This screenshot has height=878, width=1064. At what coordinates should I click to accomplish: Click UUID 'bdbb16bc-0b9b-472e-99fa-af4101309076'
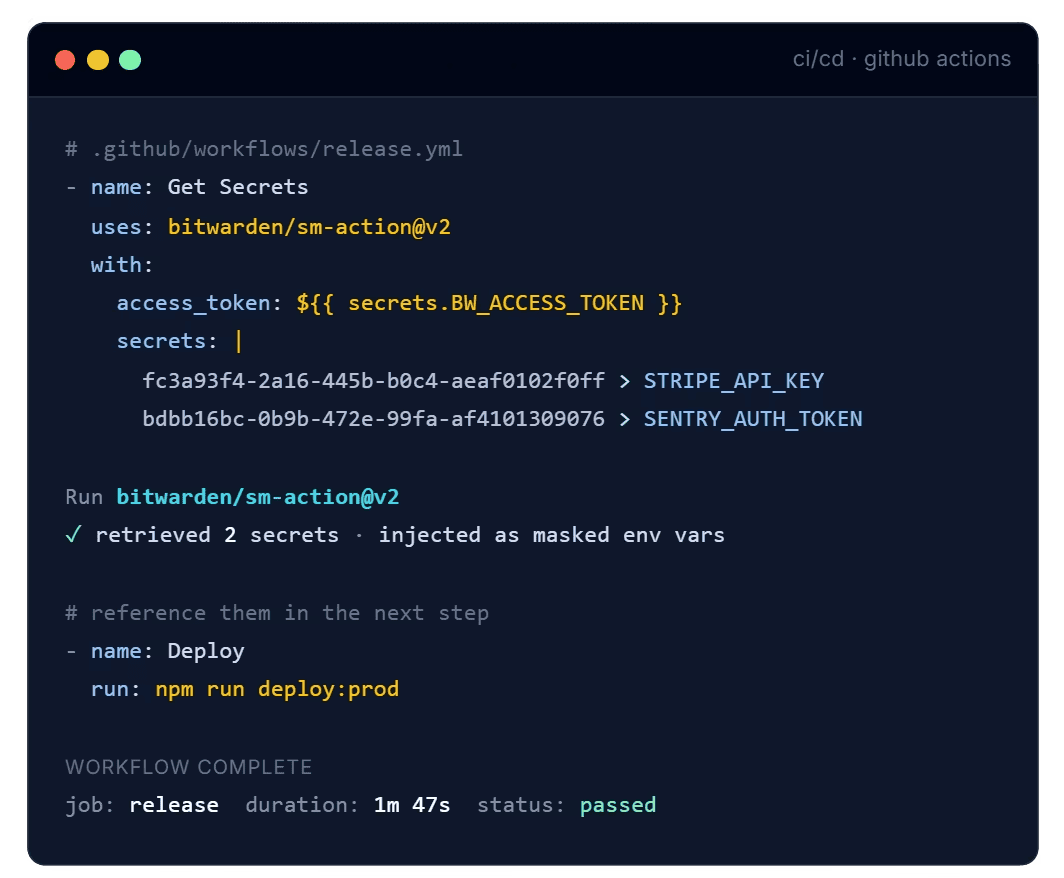373,419
